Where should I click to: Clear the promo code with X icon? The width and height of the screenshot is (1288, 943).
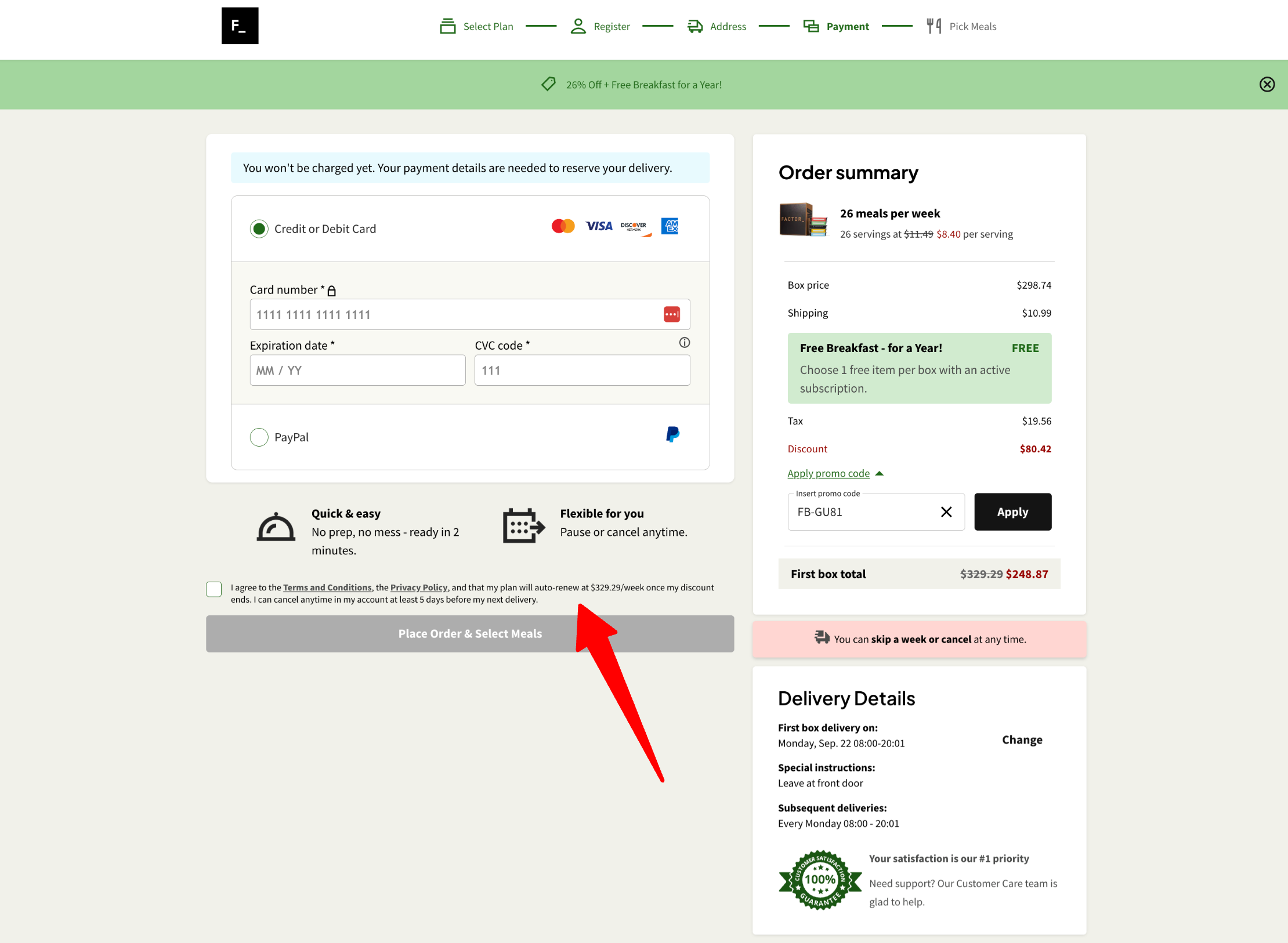946,512
